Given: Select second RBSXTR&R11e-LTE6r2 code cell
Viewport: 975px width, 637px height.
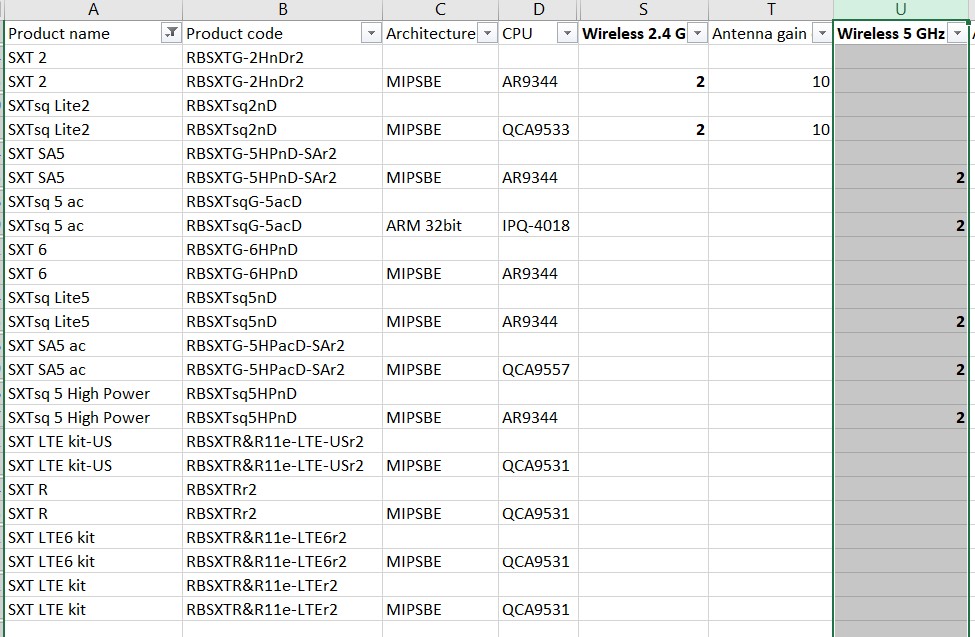Looking at the screenshot, I should tap(282, 562).
